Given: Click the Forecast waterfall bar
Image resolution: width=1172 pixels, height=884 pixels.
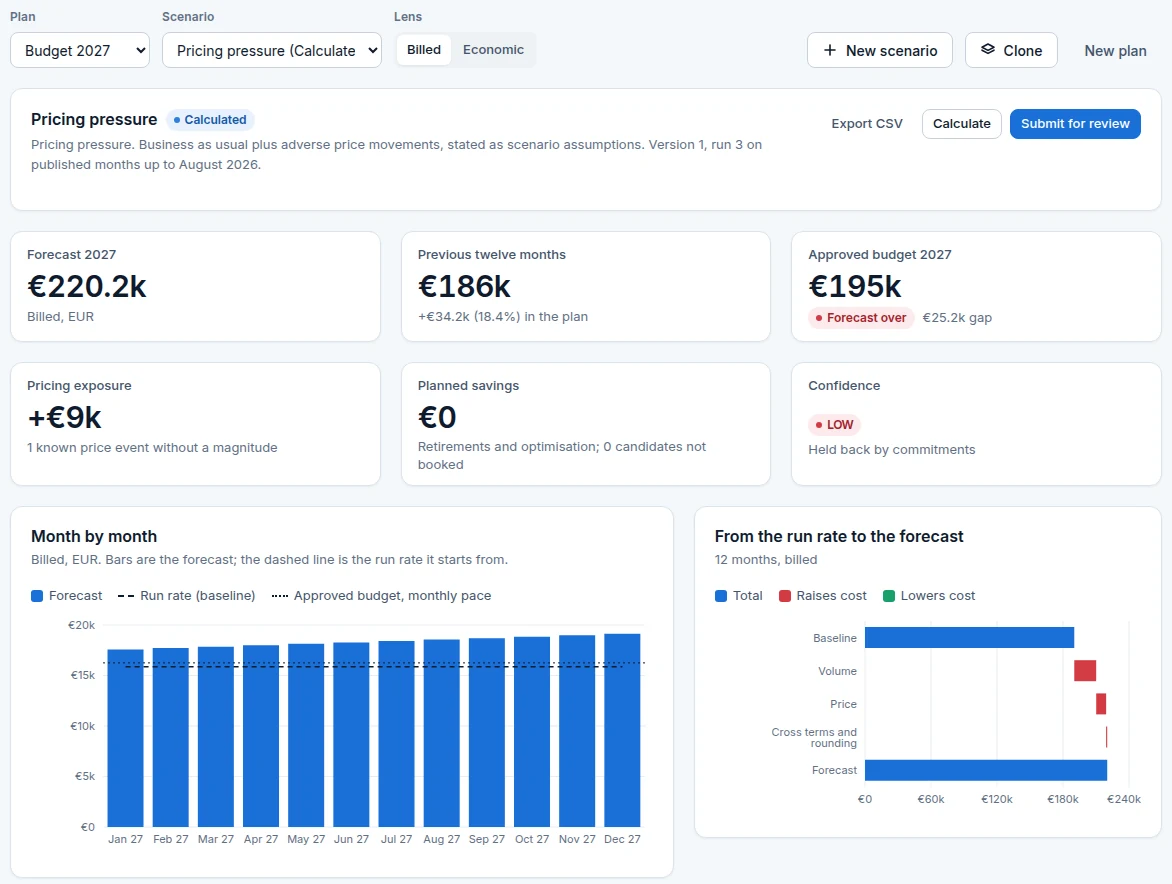Looking at the screenshot, I should pyautogui.click(x=986, y=770).
